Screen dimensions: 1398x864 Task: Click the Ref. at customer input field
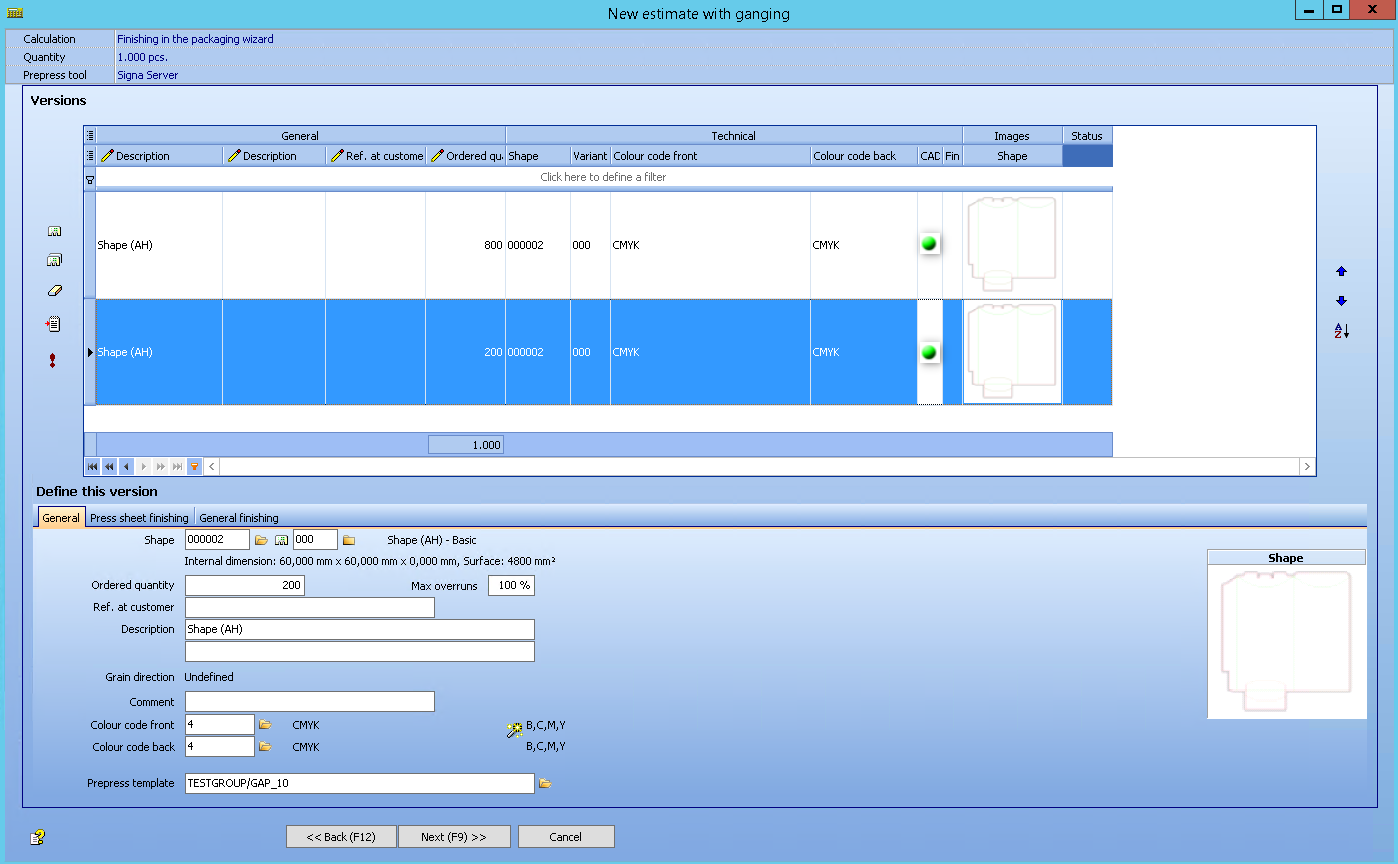(310, 607)
